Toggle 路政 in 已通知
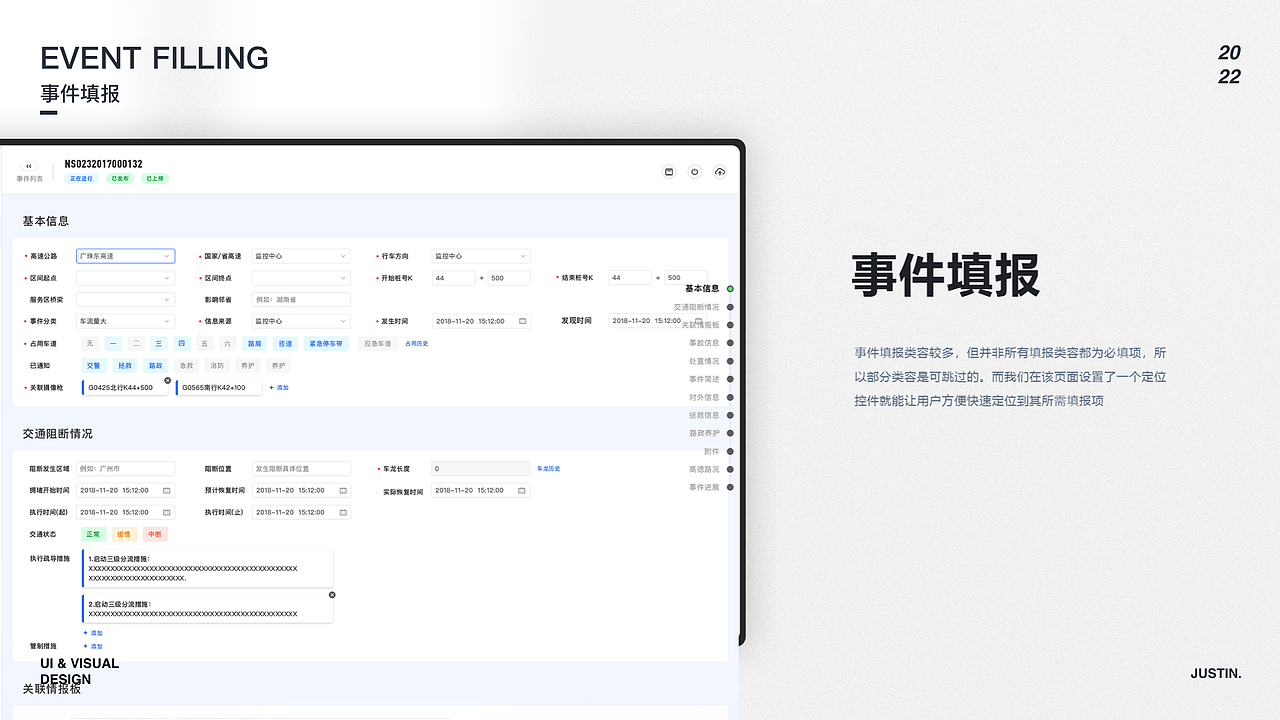The width and height of the screenshot is (1280, 720). coord(155,366)
